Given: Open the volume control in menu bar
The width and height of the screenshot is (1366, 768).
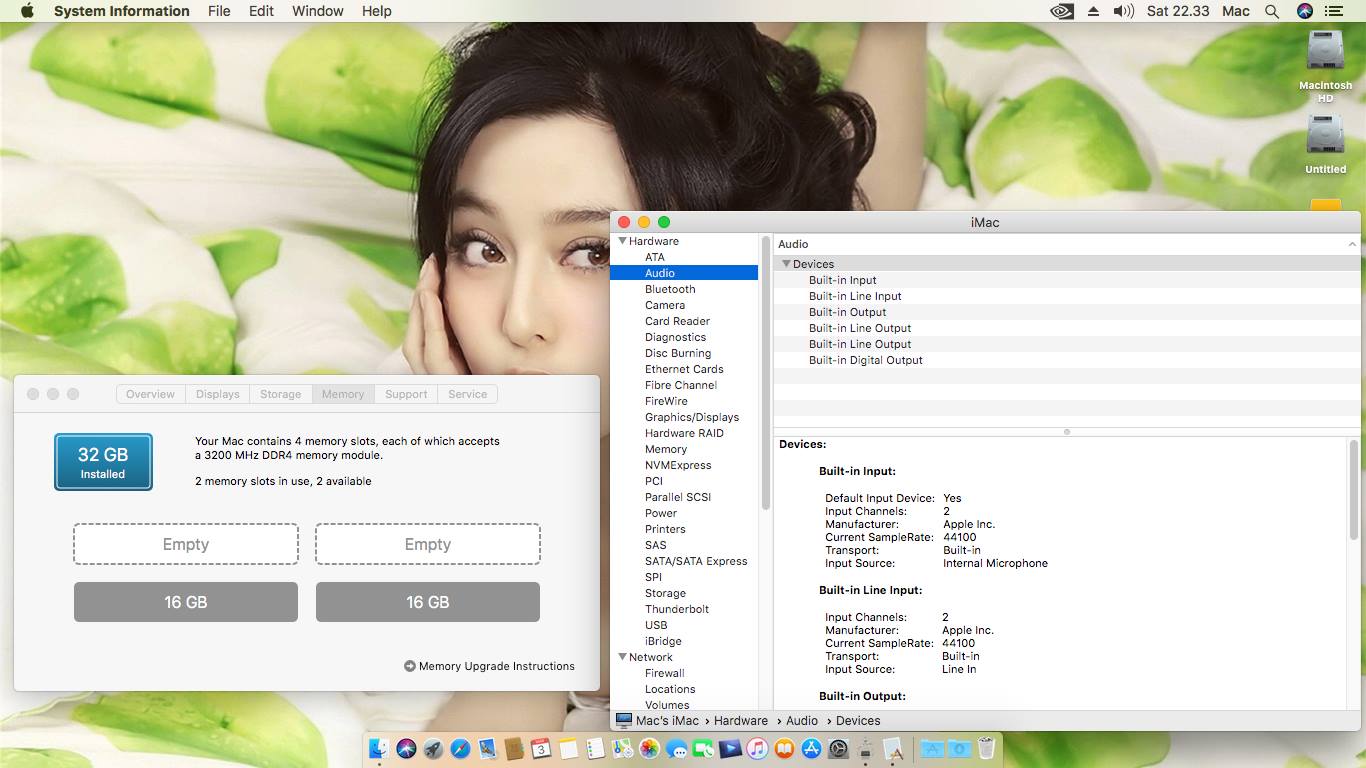Looking at the screenshot, I should 1123,11.
